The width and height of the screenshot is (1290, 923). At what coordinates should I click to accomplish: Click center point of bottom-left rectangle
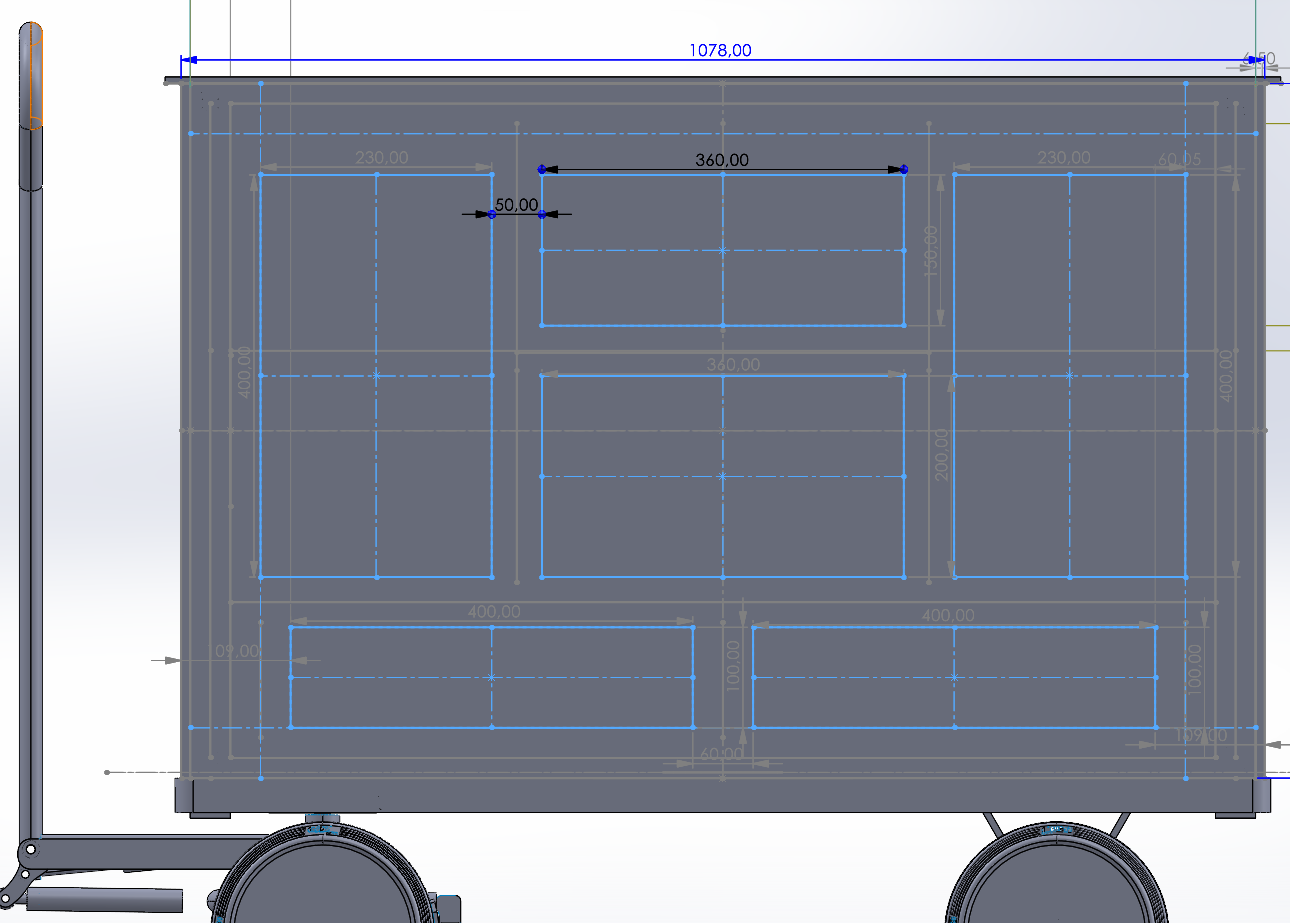[491, 677]
